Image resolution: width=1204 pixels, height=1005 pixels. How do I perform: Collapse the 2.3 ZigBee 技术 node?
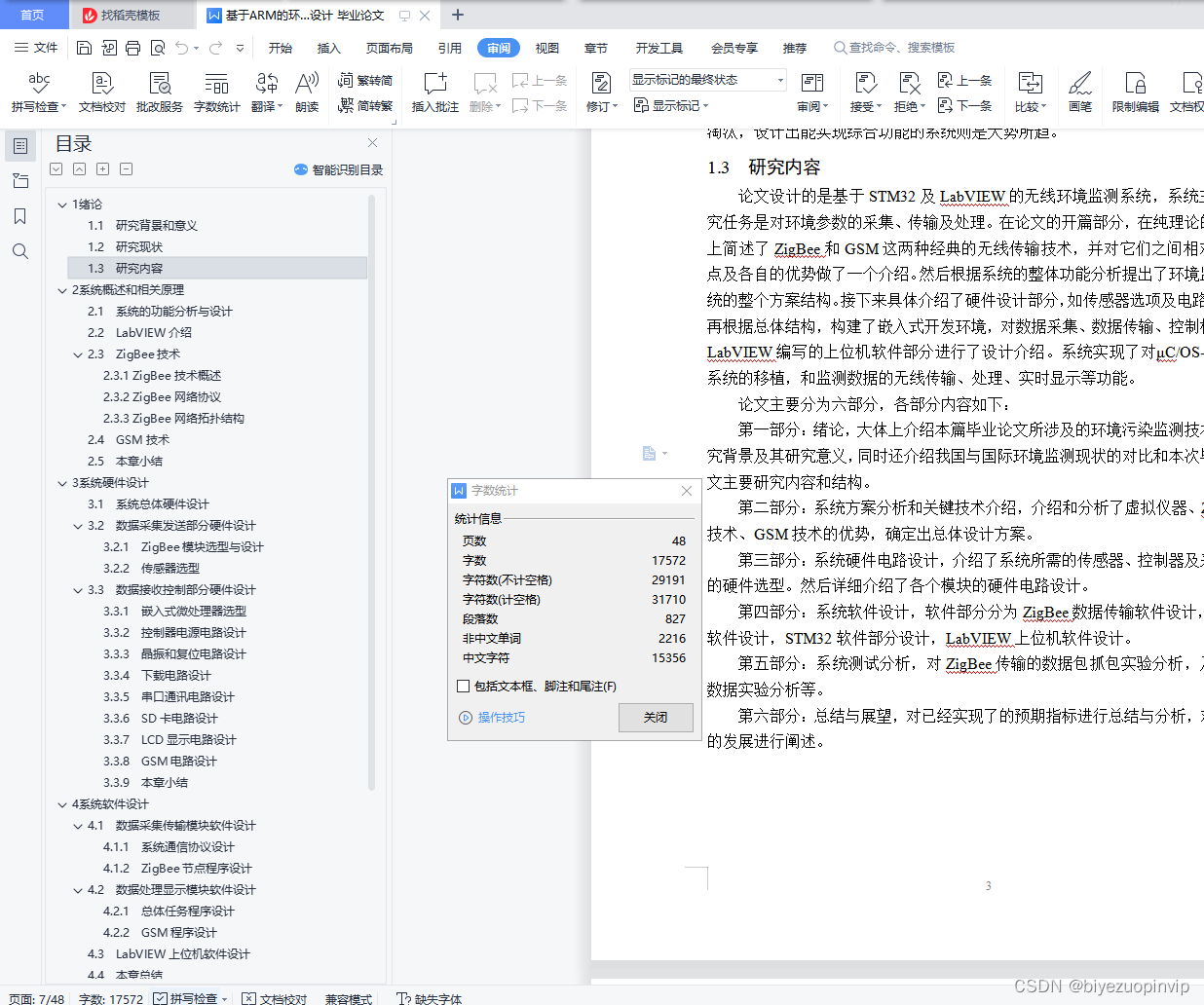pos(78,354)
